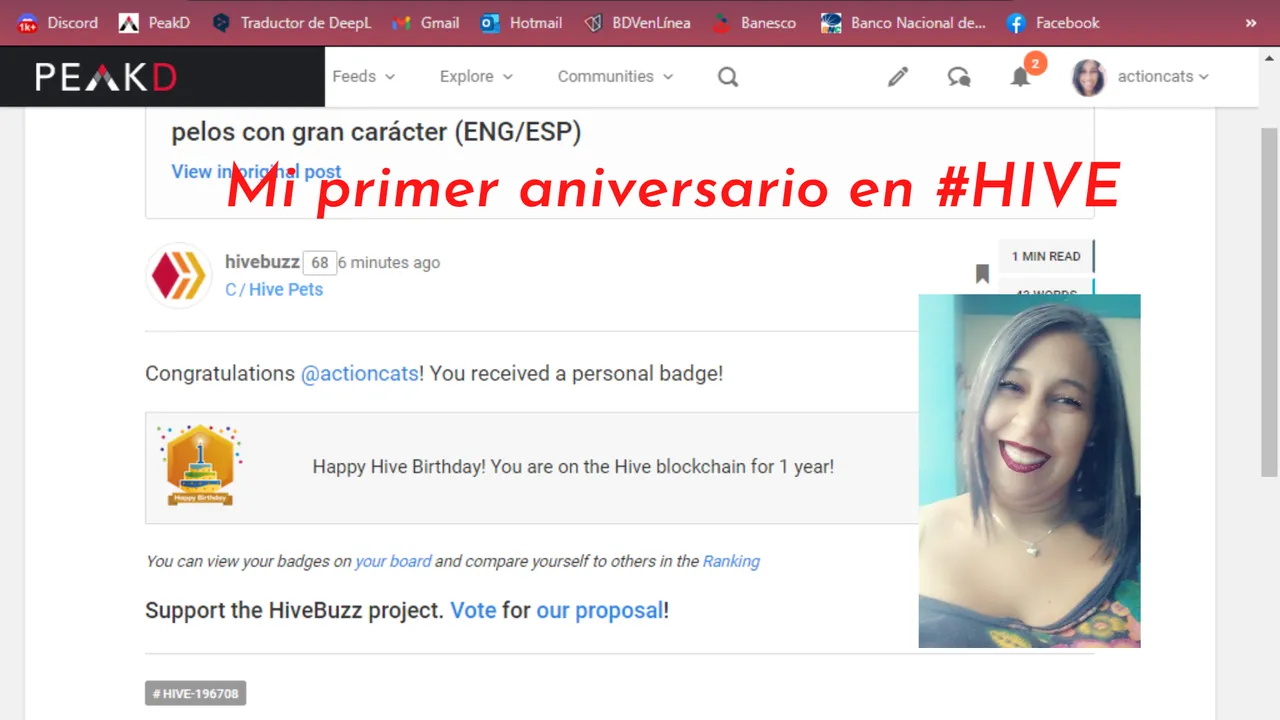Click 'Happy Hive Birthday!' text
The width and height of the screenshot is (1280, 720).
[x=399, y=466]
